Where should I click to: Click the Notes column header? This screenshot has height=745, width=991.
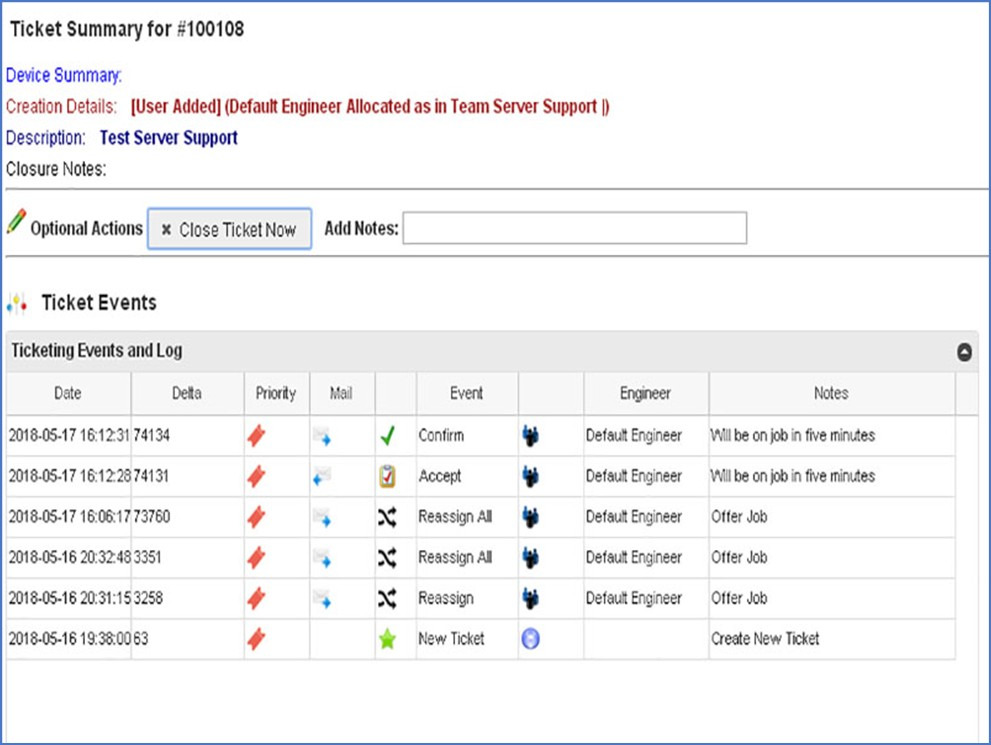tap(831, 393)
